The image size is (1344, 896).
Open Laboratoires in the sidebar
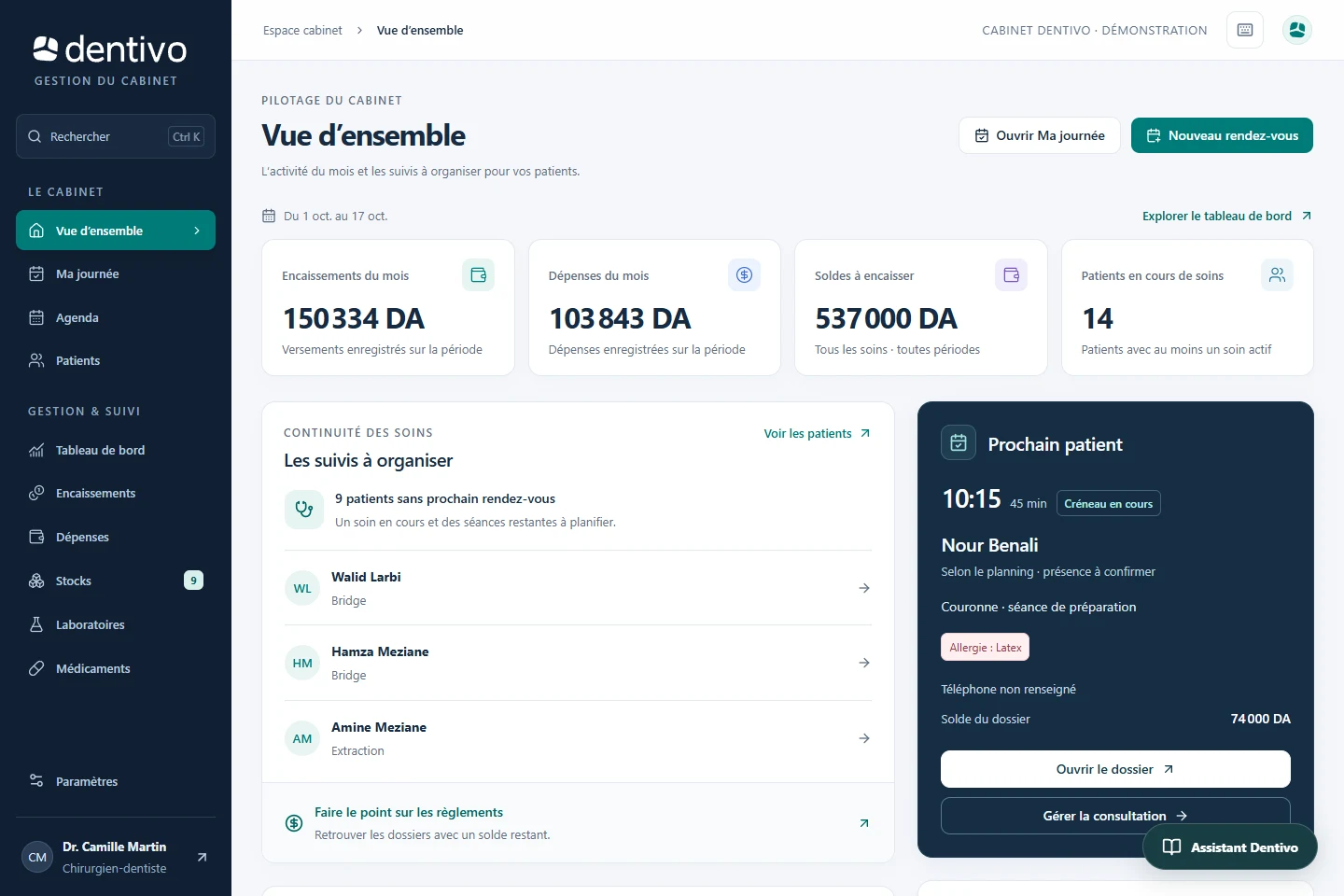click(116, 624)
